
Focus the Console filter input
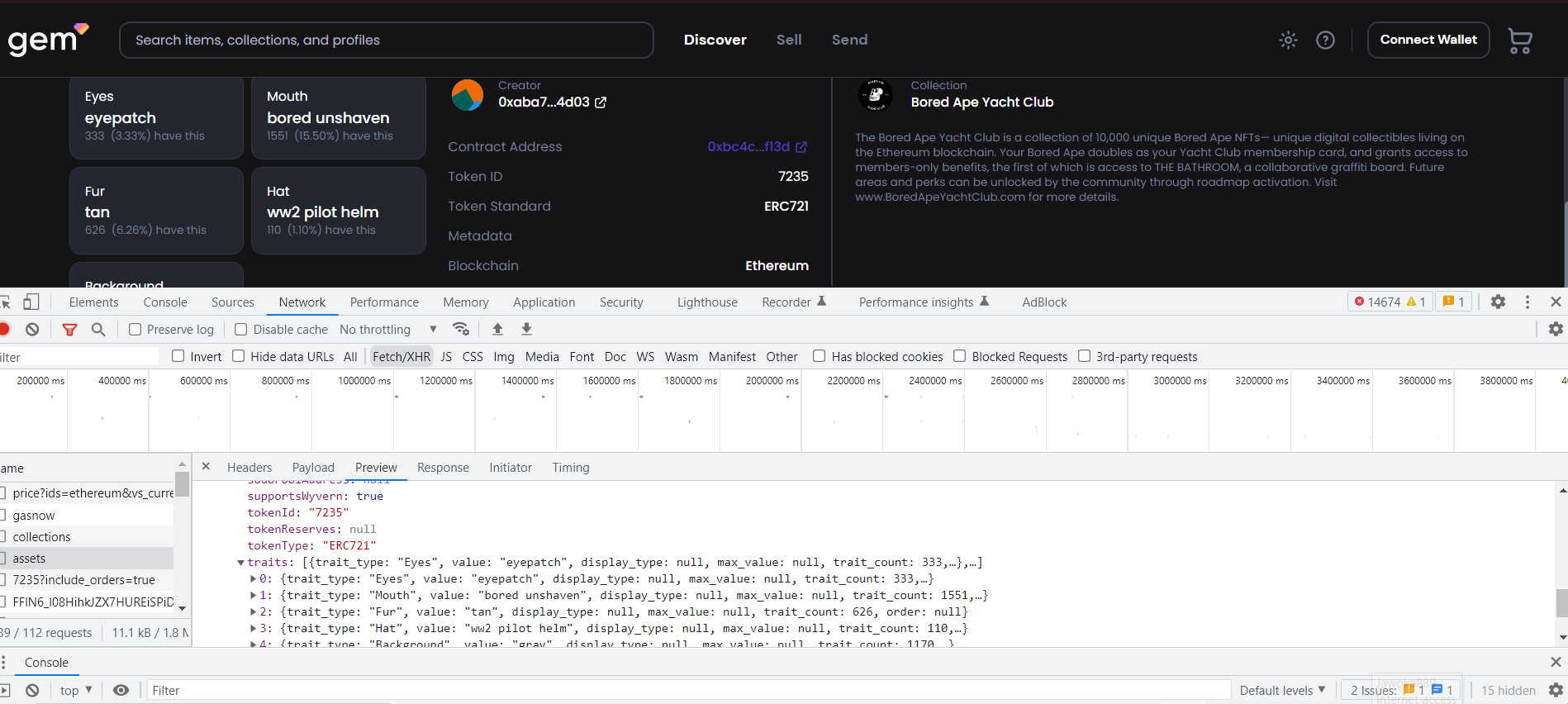(688, 690)
